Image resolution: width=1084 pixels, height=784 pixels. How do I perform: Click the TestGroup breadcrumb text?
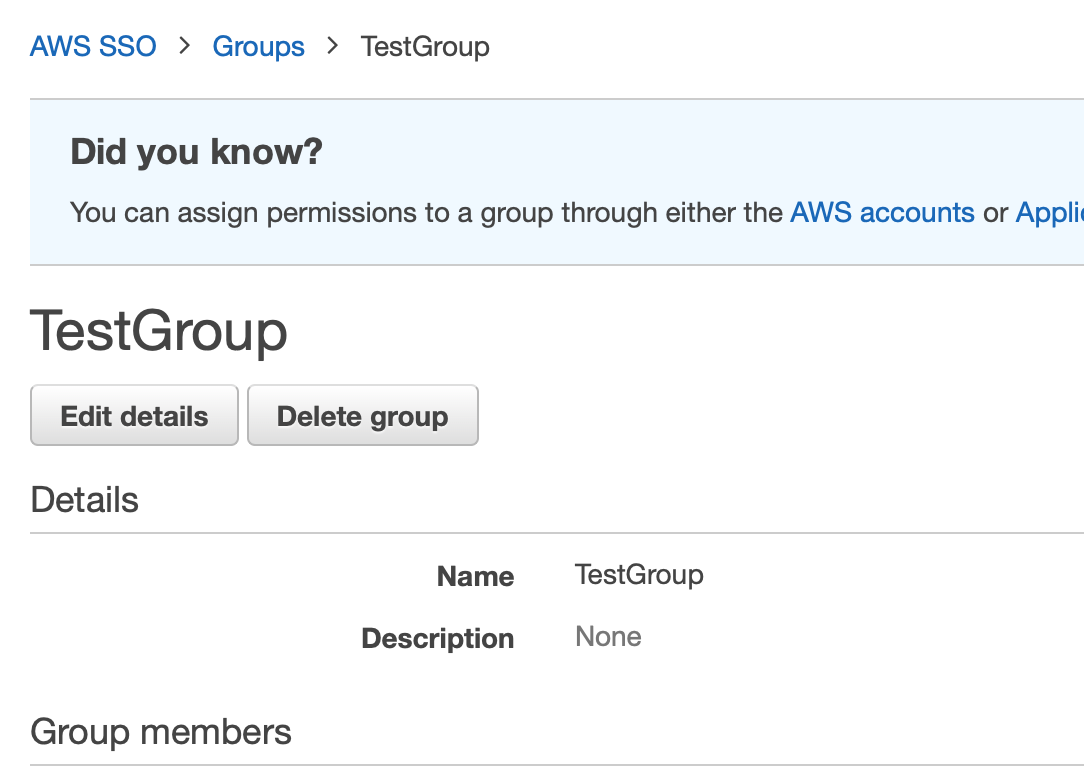425,46
